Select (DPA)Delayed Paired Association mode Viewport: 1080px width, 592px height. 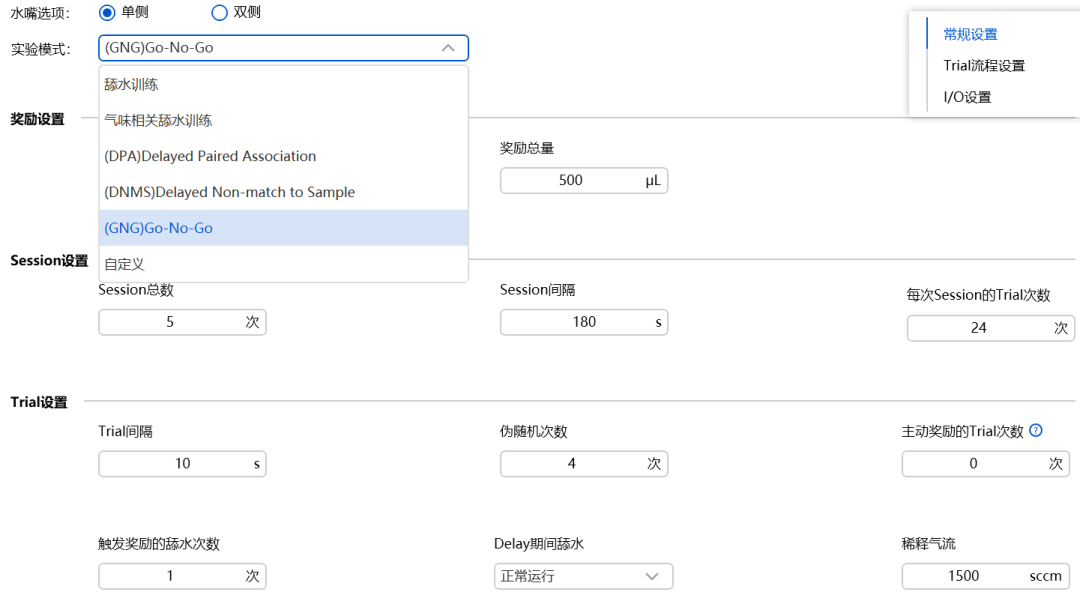(x=210, y=156)
